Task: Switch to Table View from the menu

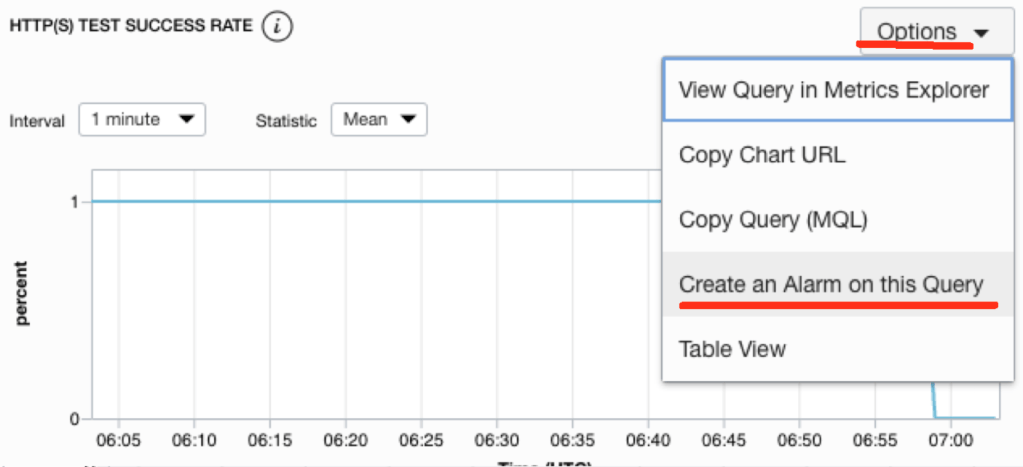Action: pos(732,349)
